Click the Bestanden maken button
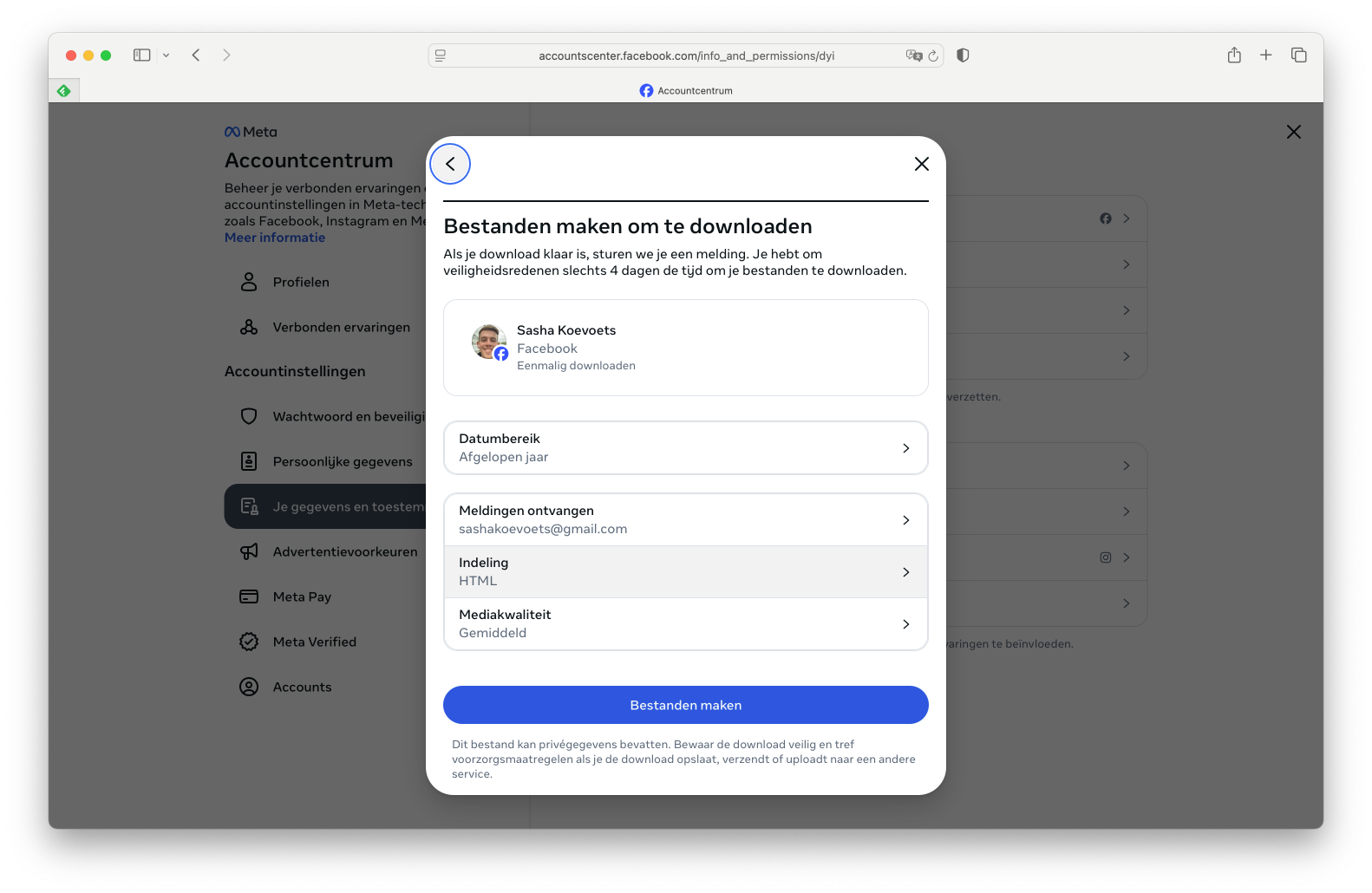 (686, 705)
